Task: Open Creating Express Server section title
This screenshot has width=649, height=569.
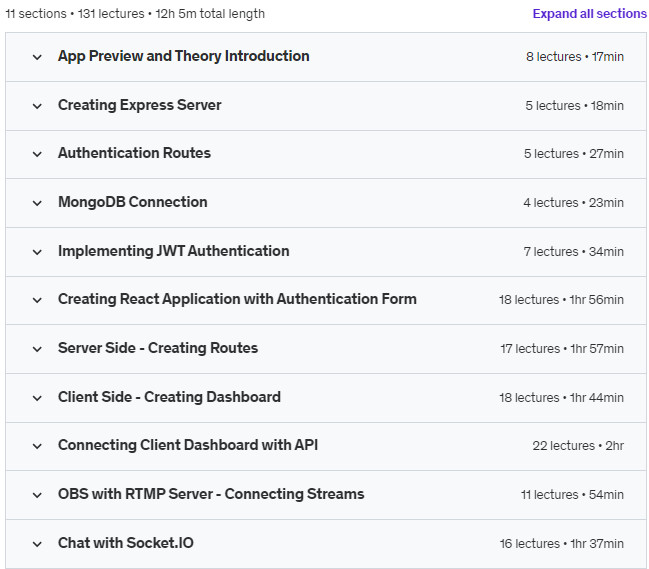Action: click(139, 105)
